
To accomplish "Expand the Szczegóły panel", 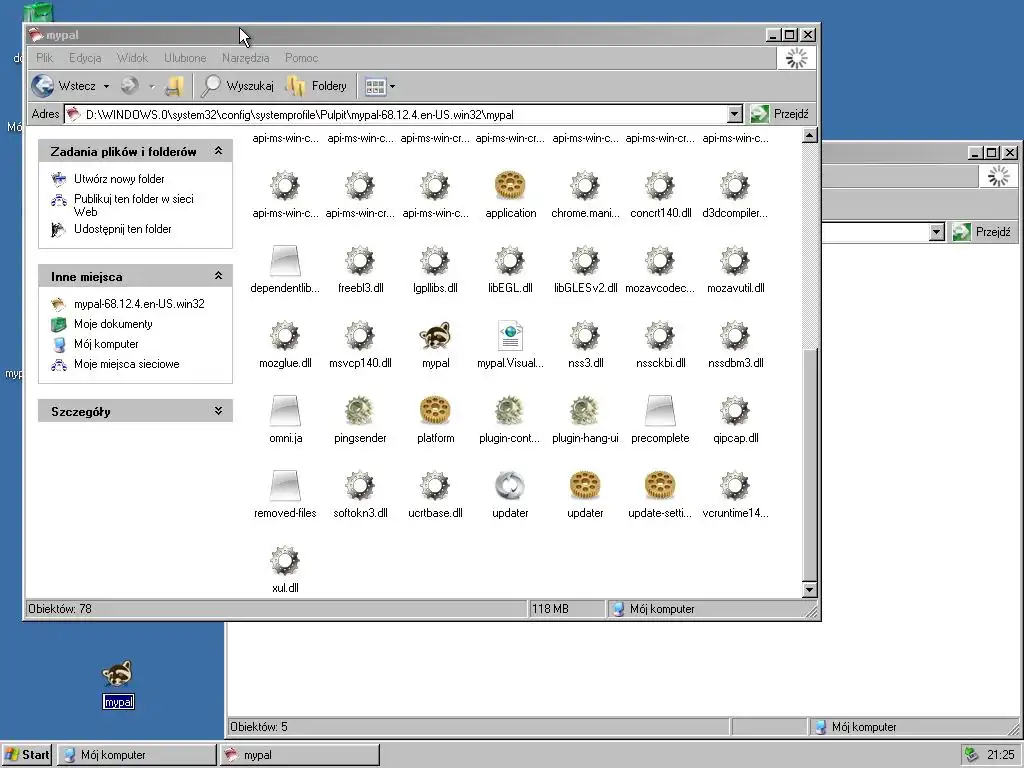I will point(218,411).
